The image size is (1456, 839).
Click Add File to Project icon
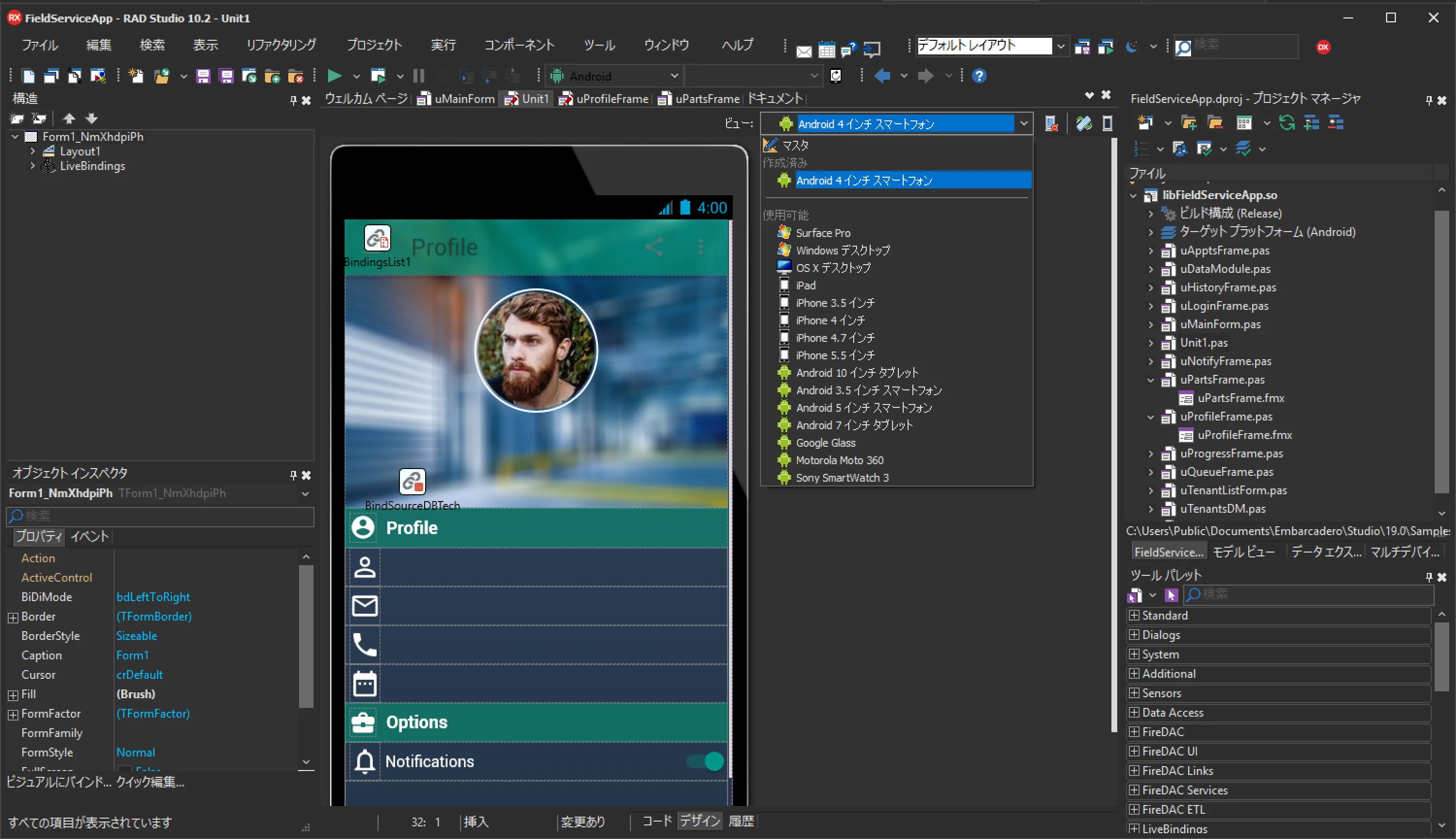[272, 75]
